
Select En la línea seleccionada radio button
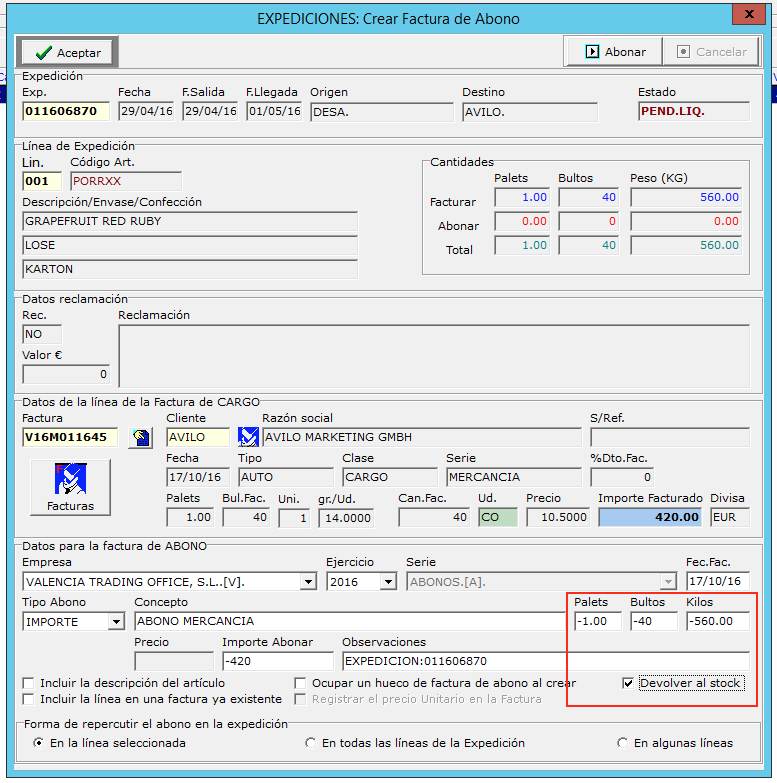(x=39, y=743)
